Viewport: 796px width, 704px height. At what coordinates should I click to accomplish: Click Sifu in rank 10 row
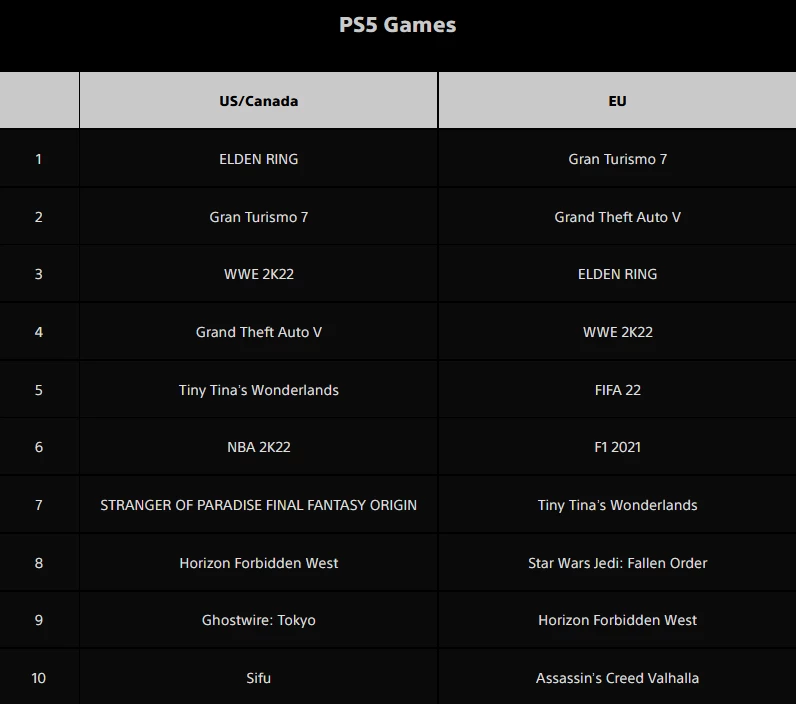click(258, 678)
